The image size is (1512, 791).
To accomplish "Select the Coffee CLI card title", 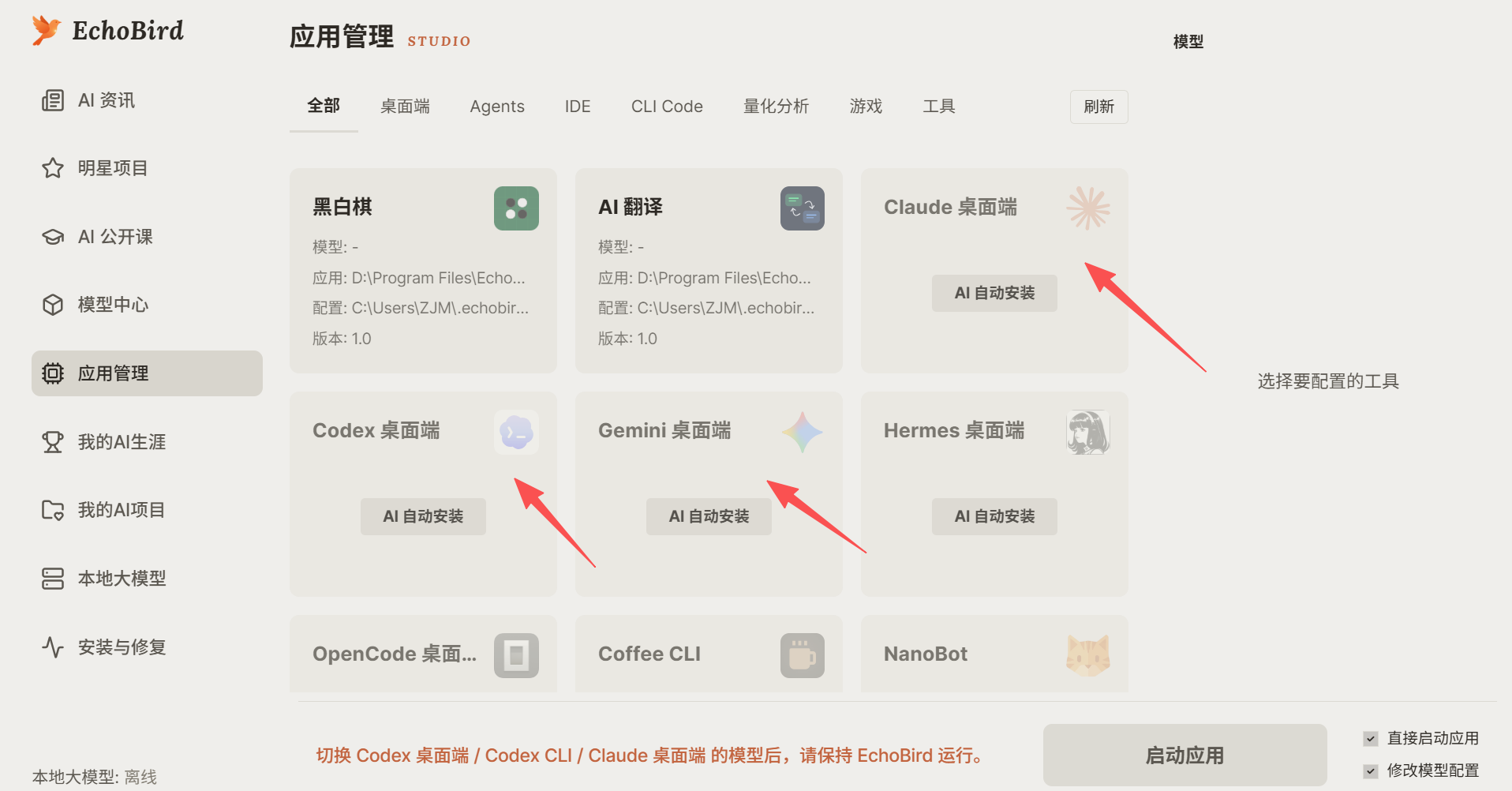I will click(649, 654).
